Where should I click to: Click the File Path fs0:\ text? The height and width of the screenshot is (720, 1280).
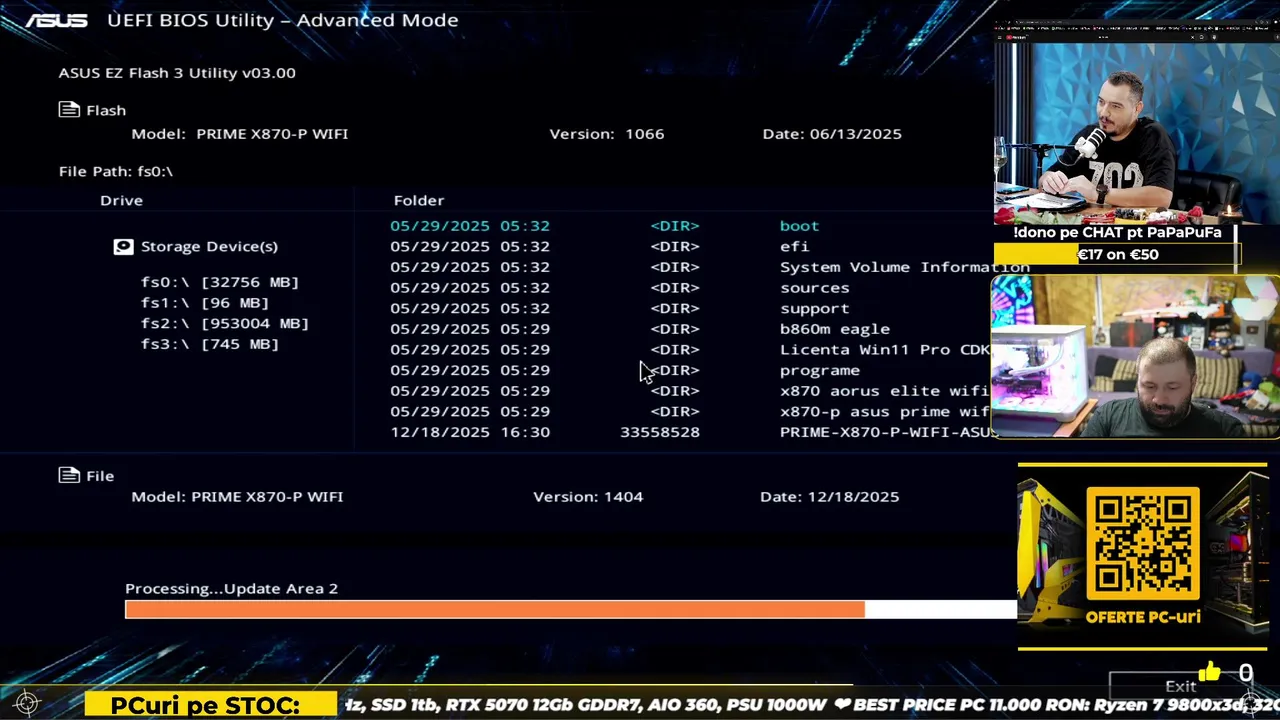[x=116, y=171]
